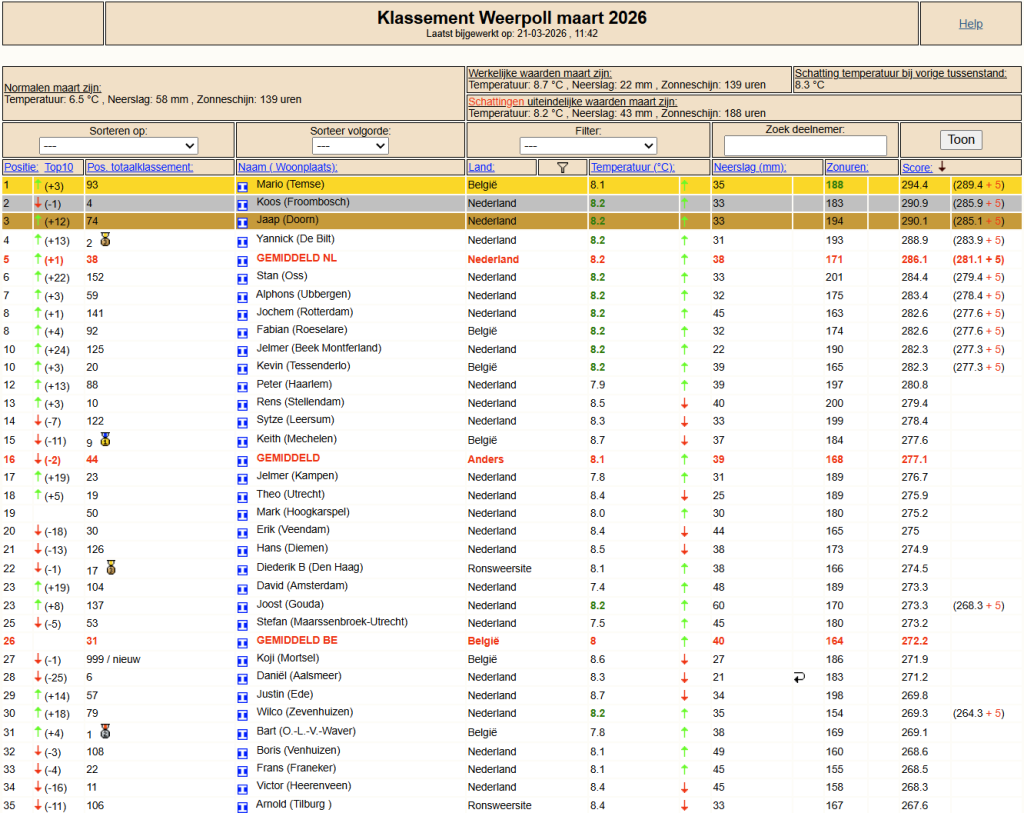Click the filter funnel icon beside Land
The height and width of the screenshot is (813, 1024).
click(x=562, y=168)
